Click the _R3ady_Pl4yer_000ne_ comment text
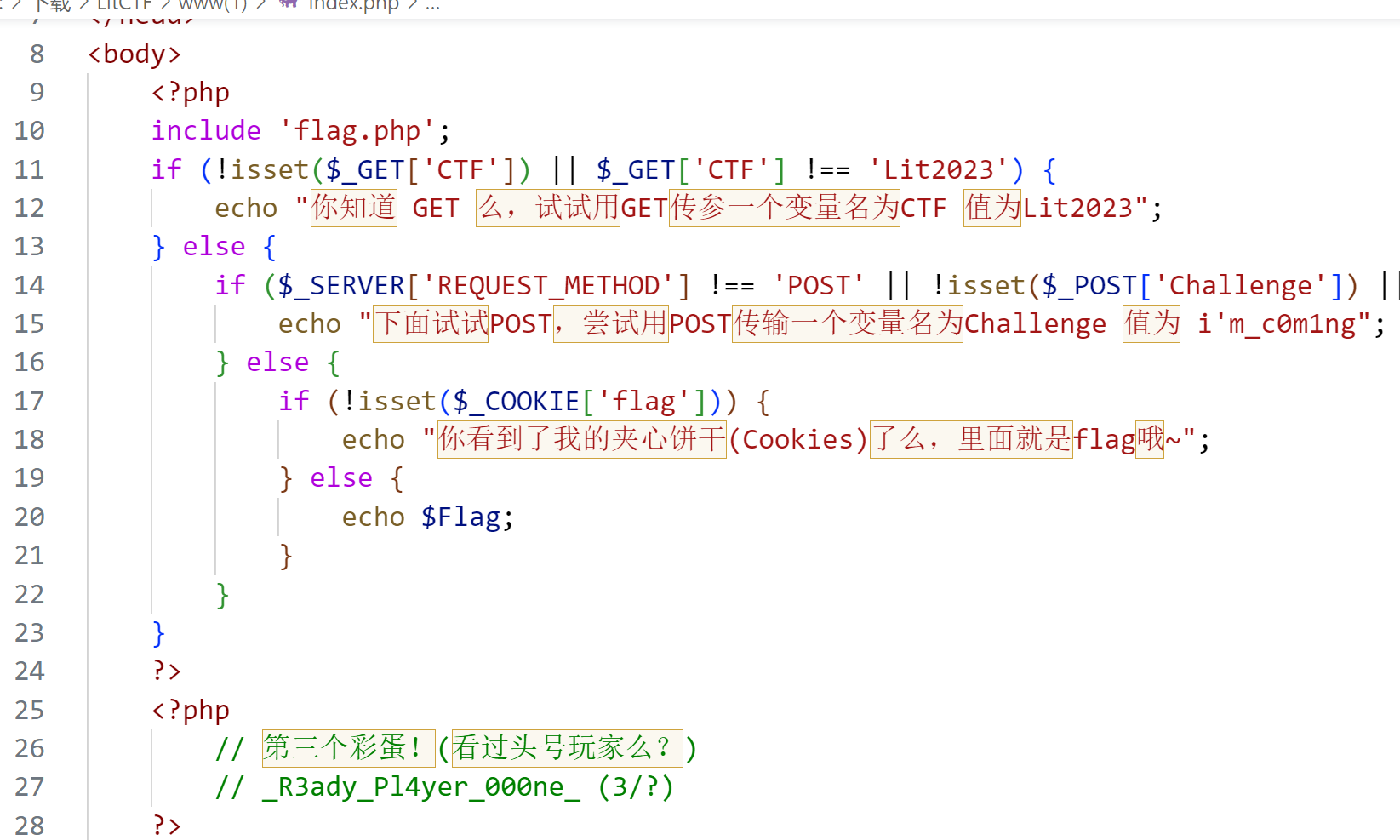The height and width of the screenshot is (840, 1400). (x=421, y=786)
